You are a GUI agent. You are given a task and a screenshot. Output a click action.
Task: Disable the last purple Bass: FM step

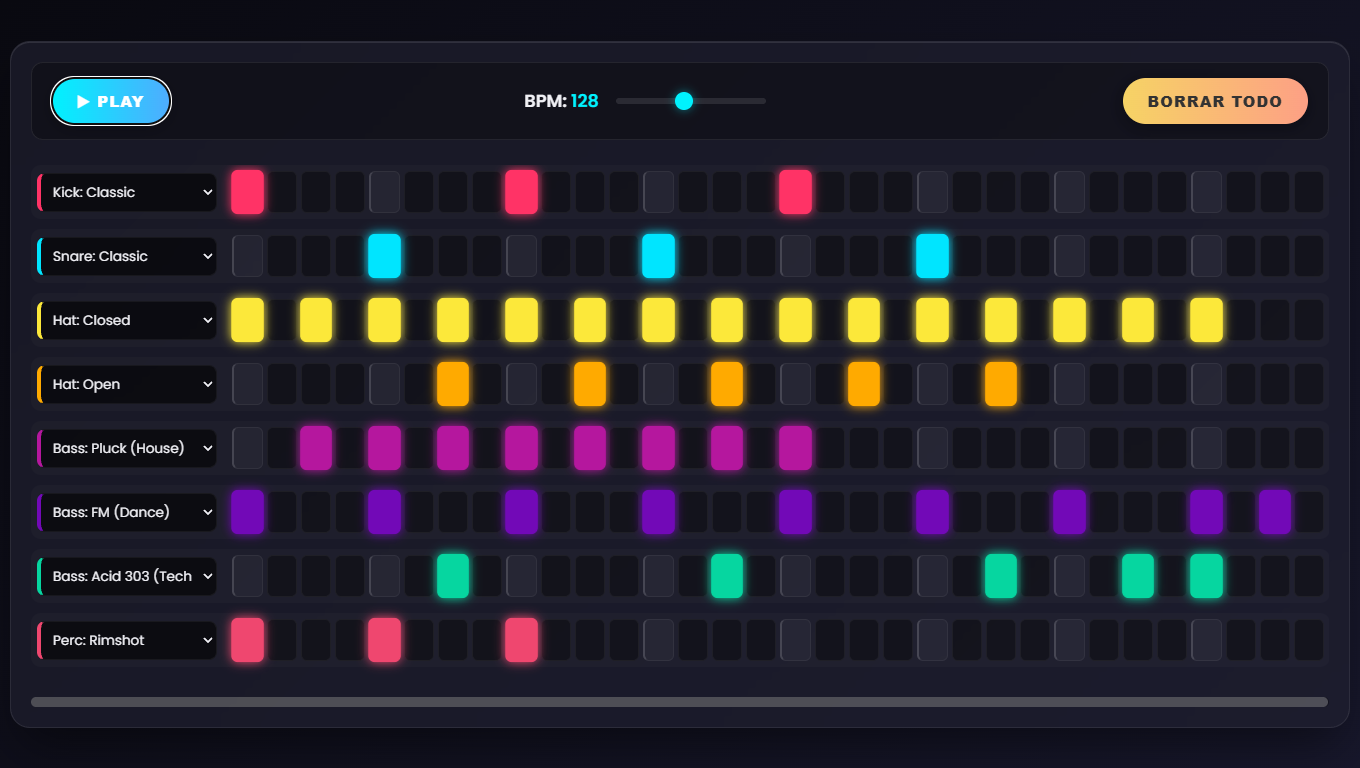point(1275,512)
